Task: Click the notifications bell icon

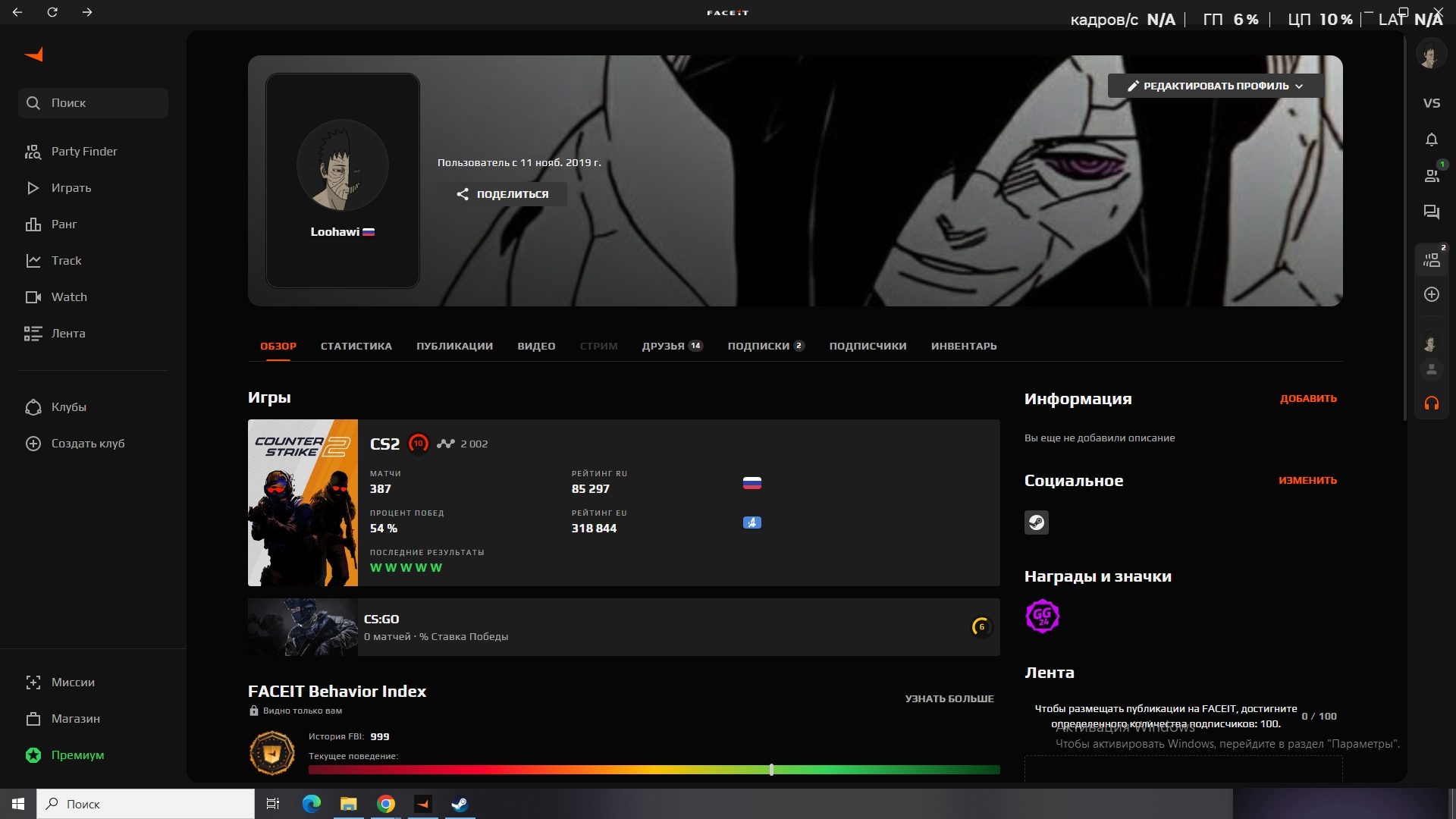Action: click(x=1431, y=140)
